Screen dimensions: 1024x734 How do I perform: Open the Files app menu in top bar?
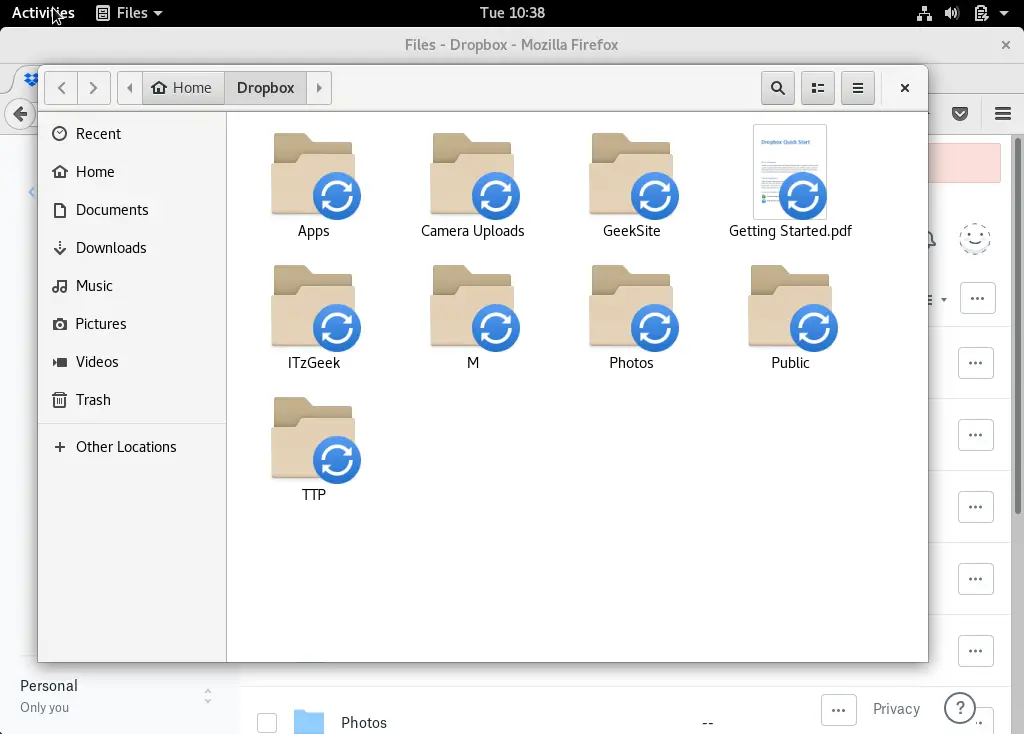[129, 12]
